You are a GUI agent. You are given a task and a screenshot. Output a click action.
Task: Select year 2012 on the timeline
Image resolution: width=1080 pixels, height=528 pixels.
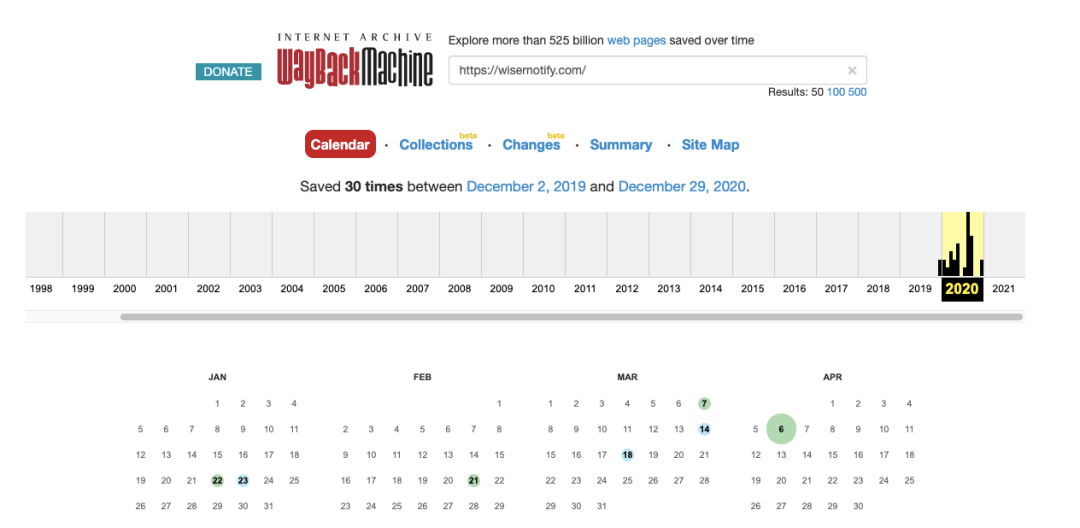(x=627, y=289)
